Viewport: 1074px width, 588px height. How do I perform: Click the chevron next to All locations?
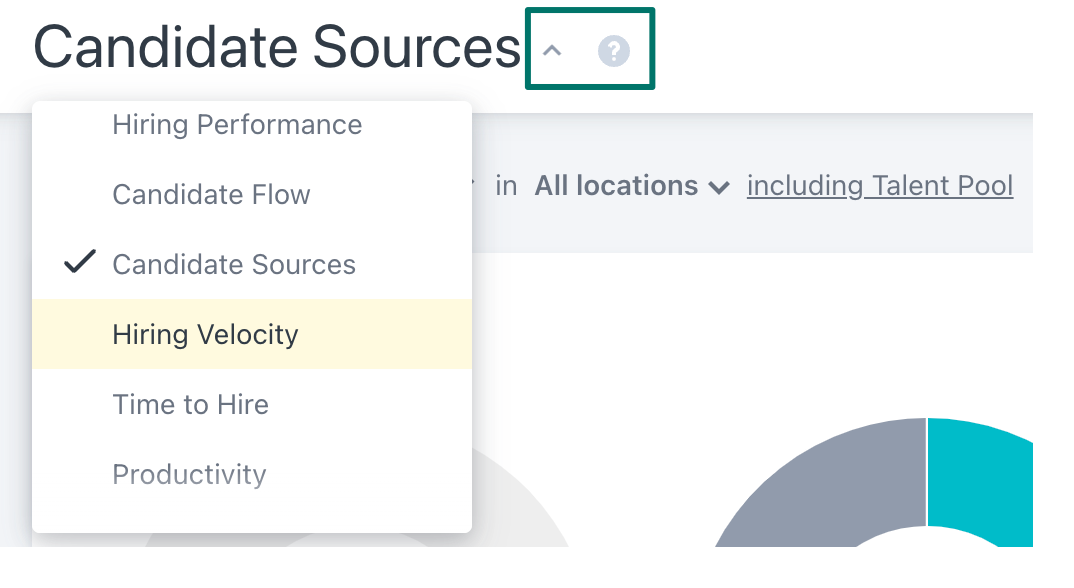point(719,186)
